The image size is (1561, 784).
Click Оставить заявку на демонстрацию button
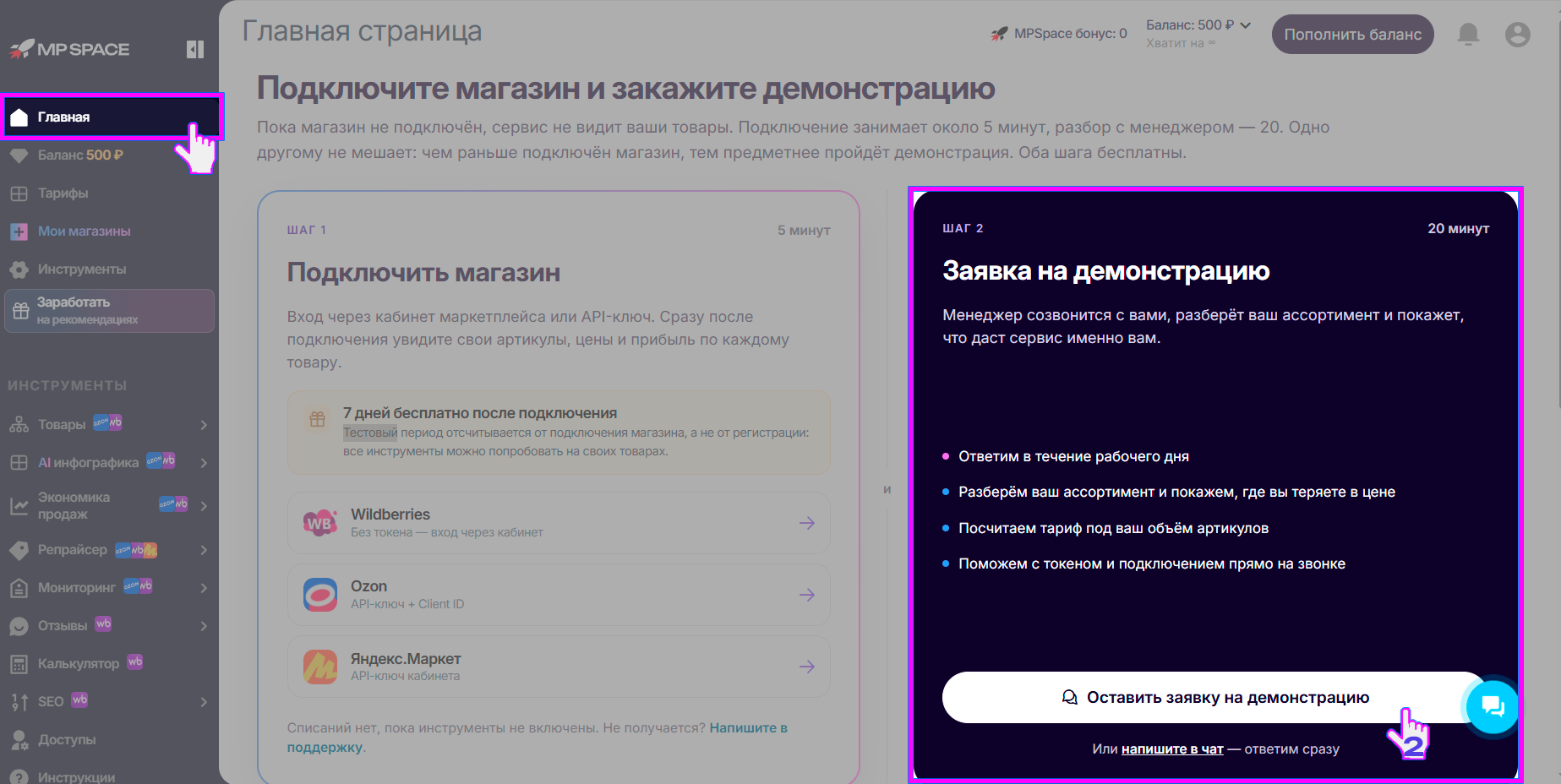pyautogui.click(x=1214, y=697)
